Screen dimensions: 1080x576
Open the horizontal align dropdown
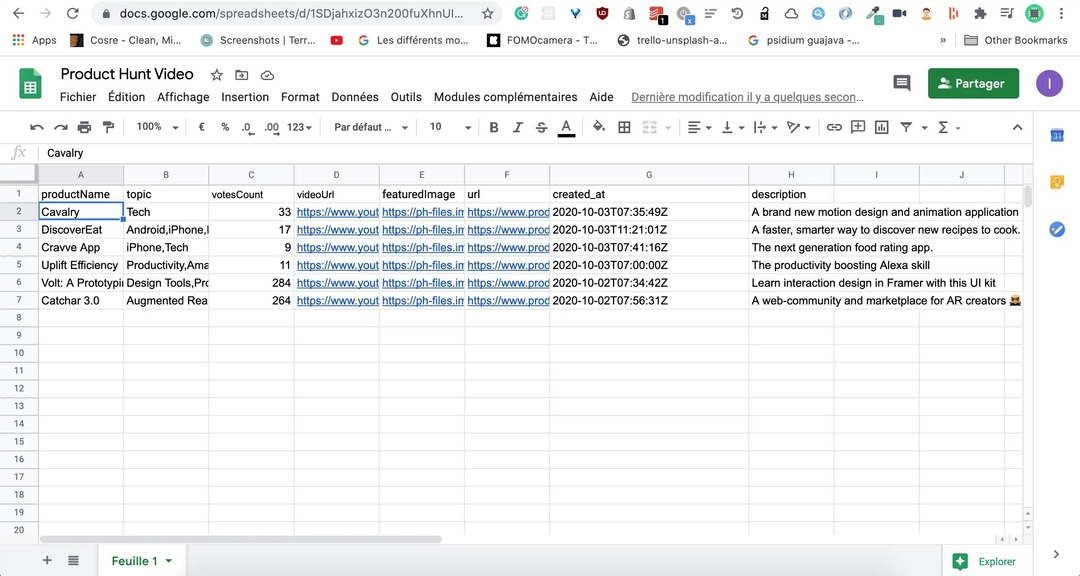click(699, 127)
